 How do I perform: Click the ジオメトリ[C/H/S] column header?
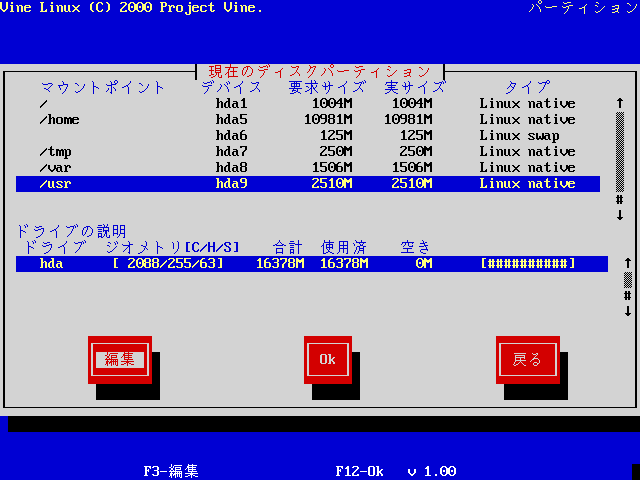[173, 247]
